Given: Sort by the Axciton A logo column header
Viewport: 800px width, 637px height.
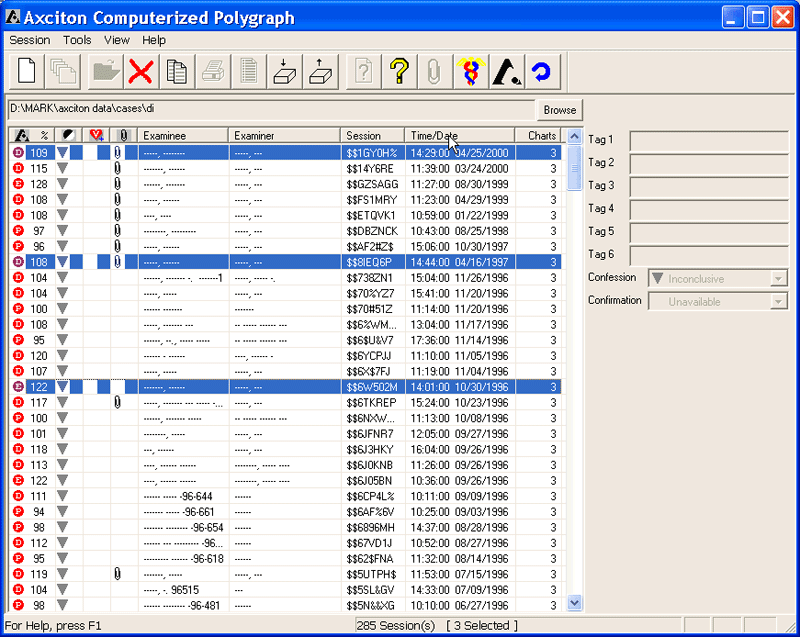Looking at the screenshot, I should (22, 136).
